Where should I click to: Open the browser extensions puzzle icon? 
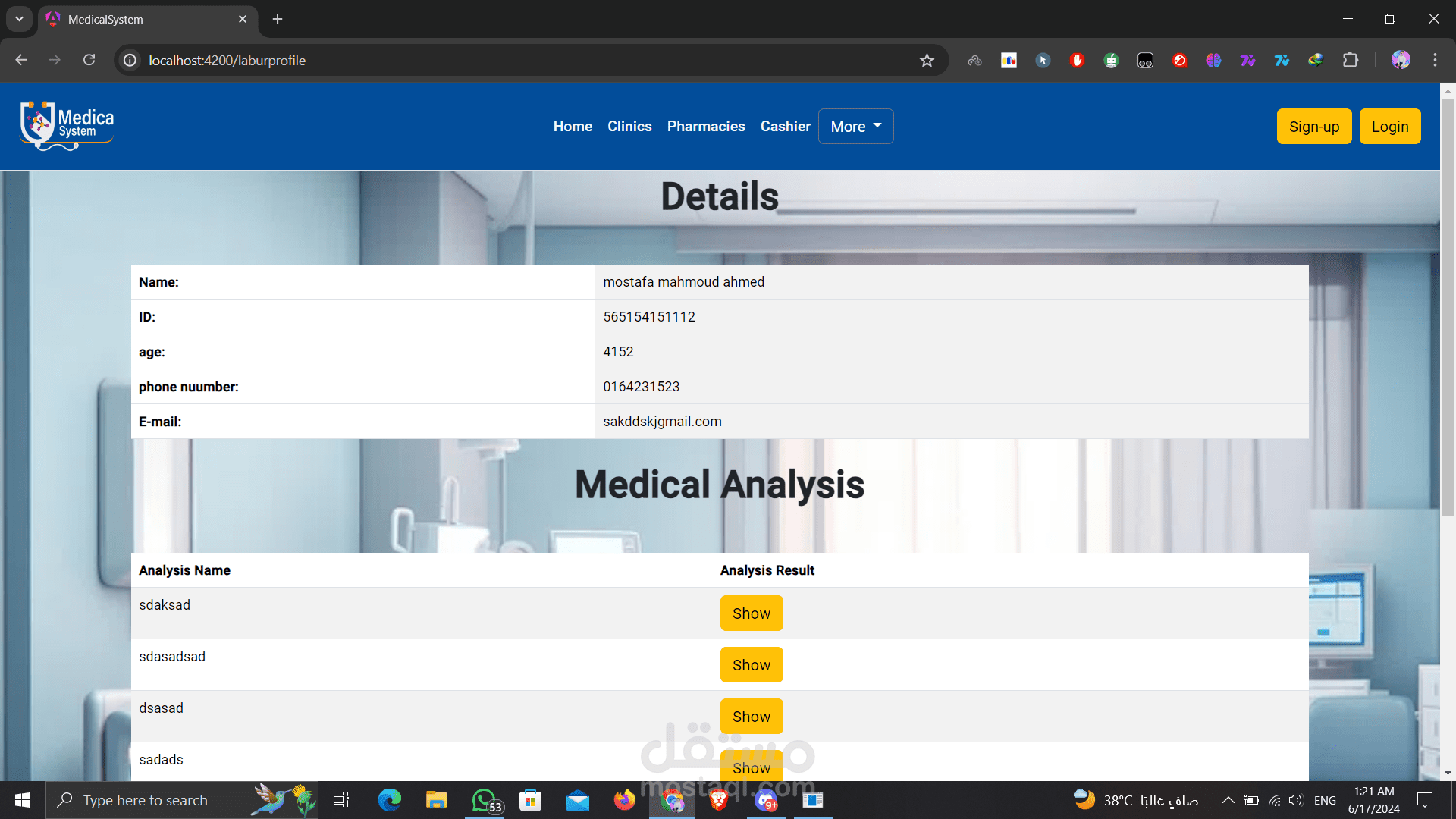1350,60
